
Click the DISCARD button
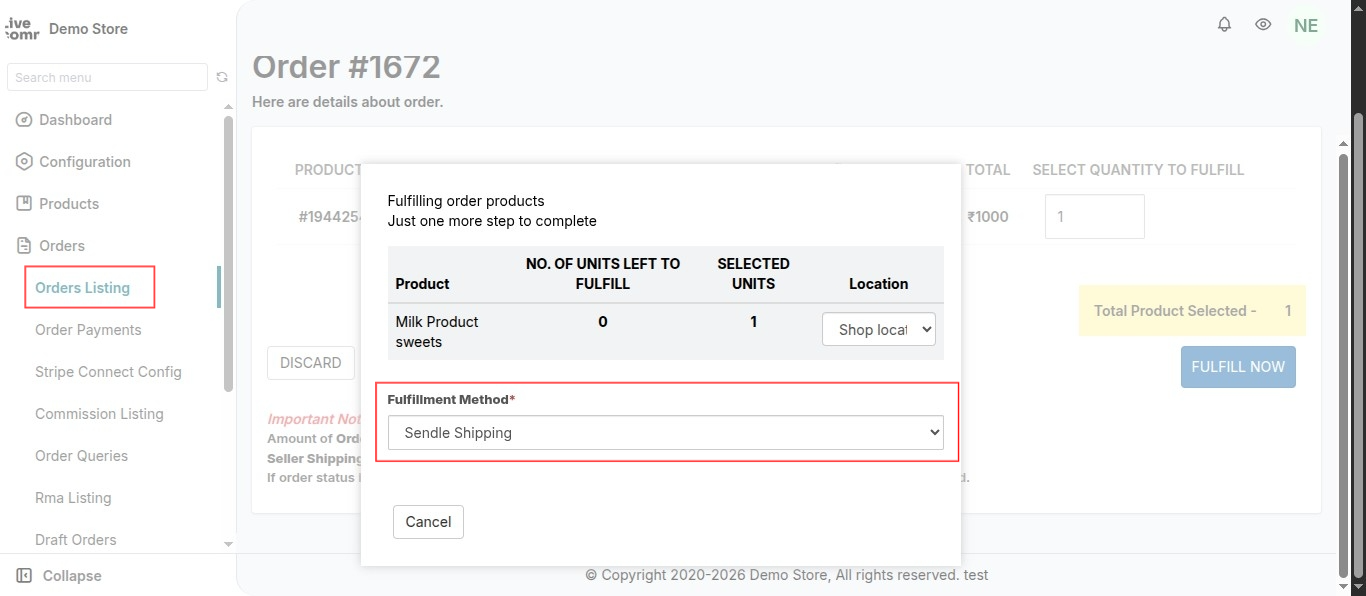311,363
